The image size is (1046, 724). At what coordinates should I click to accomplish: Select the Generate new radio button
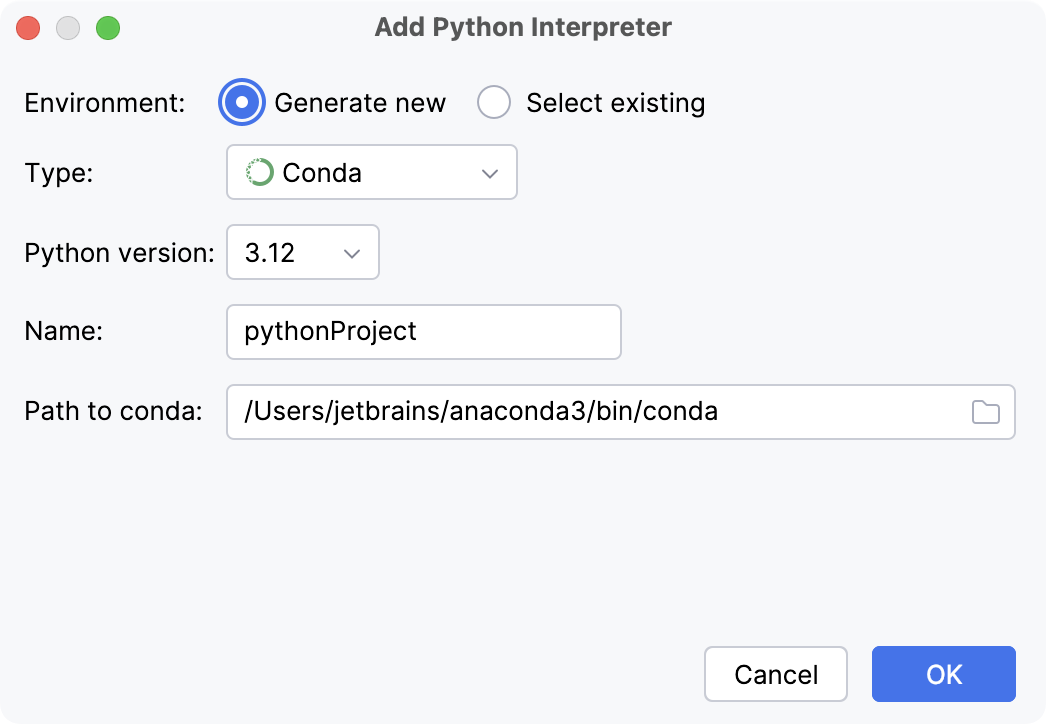[240, 102]
